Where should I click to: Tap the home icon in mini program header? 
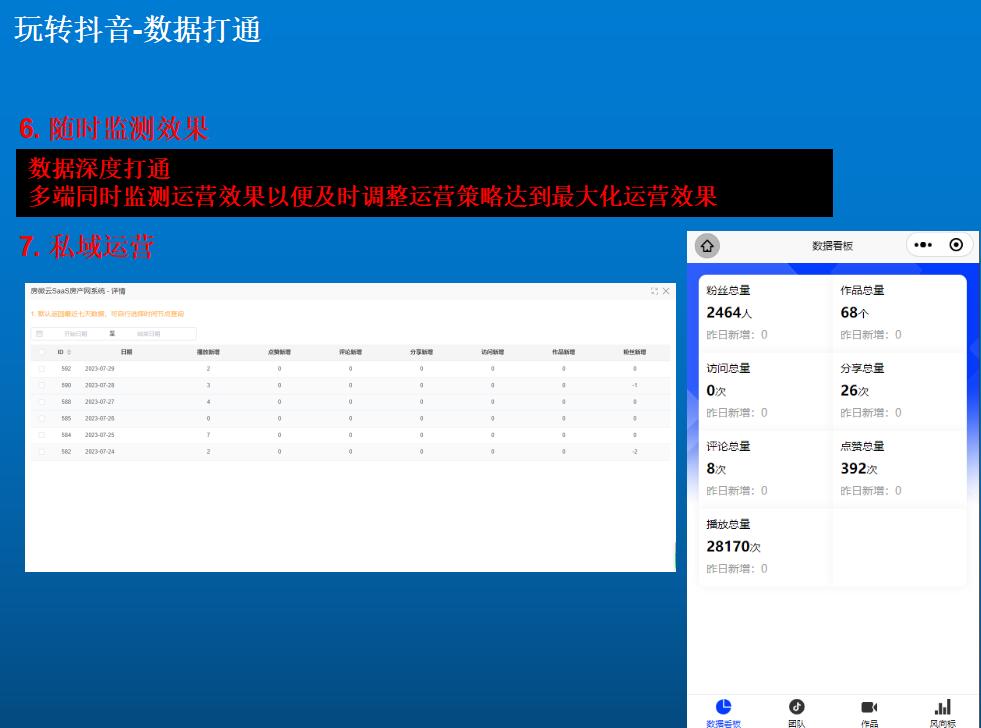(x=707, y=246)
